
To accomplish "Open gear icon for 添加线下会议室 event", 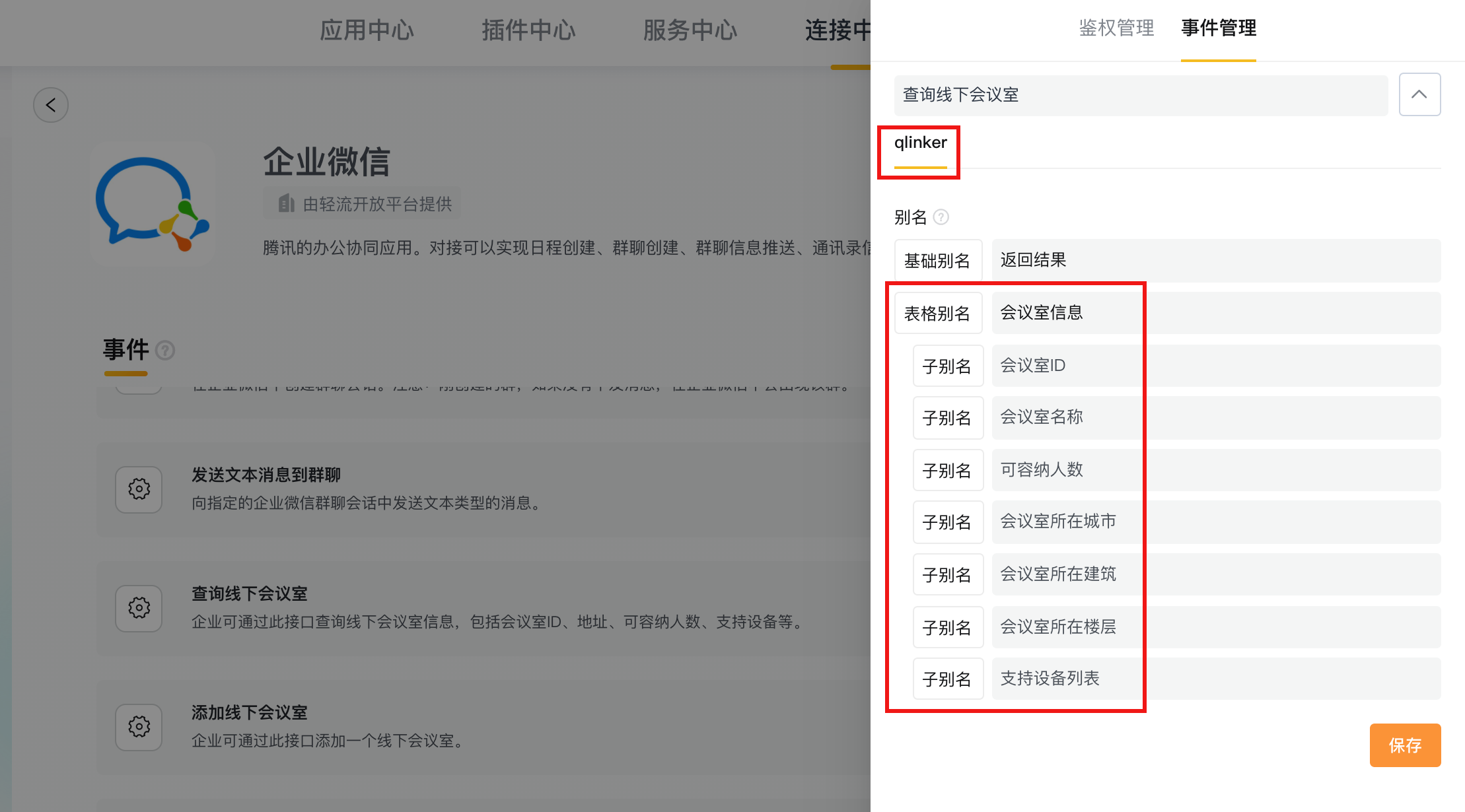I will coord(139,727).
